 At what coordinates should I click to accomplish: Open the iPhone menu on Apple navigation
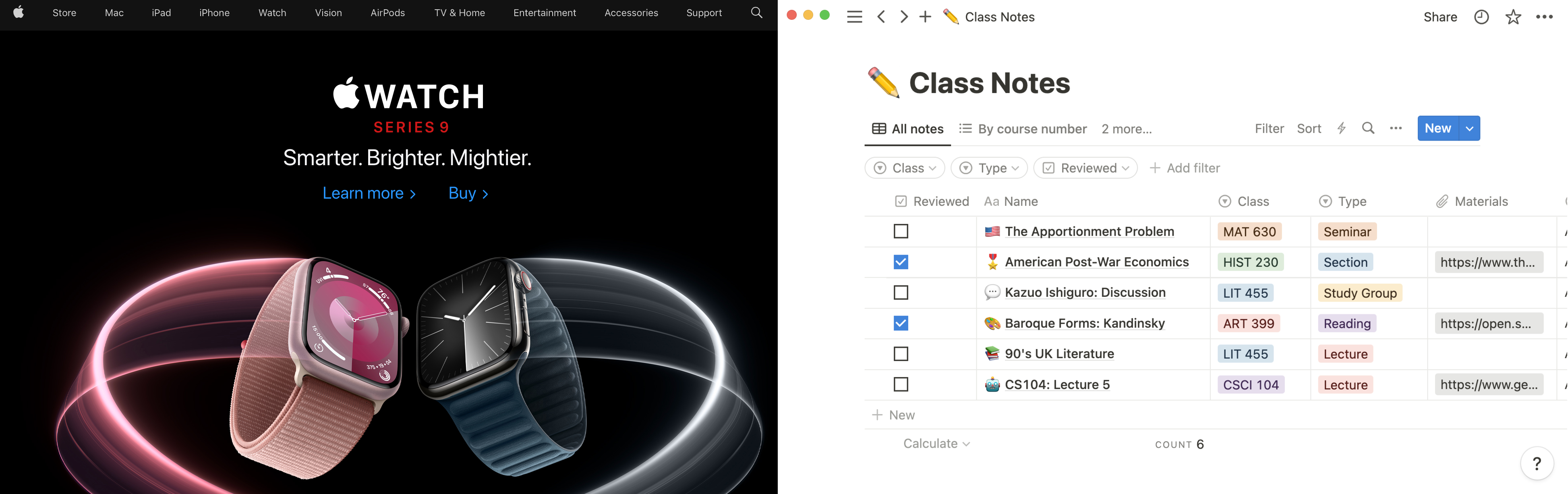pyautogui.click(x=214, y=13)
